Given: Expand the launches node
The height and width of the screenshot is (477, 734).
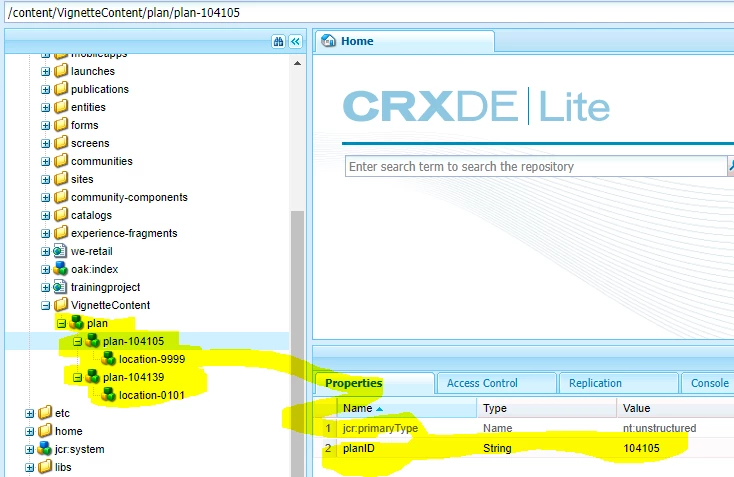Looking at the screenshot, I should tap(45, 72).
